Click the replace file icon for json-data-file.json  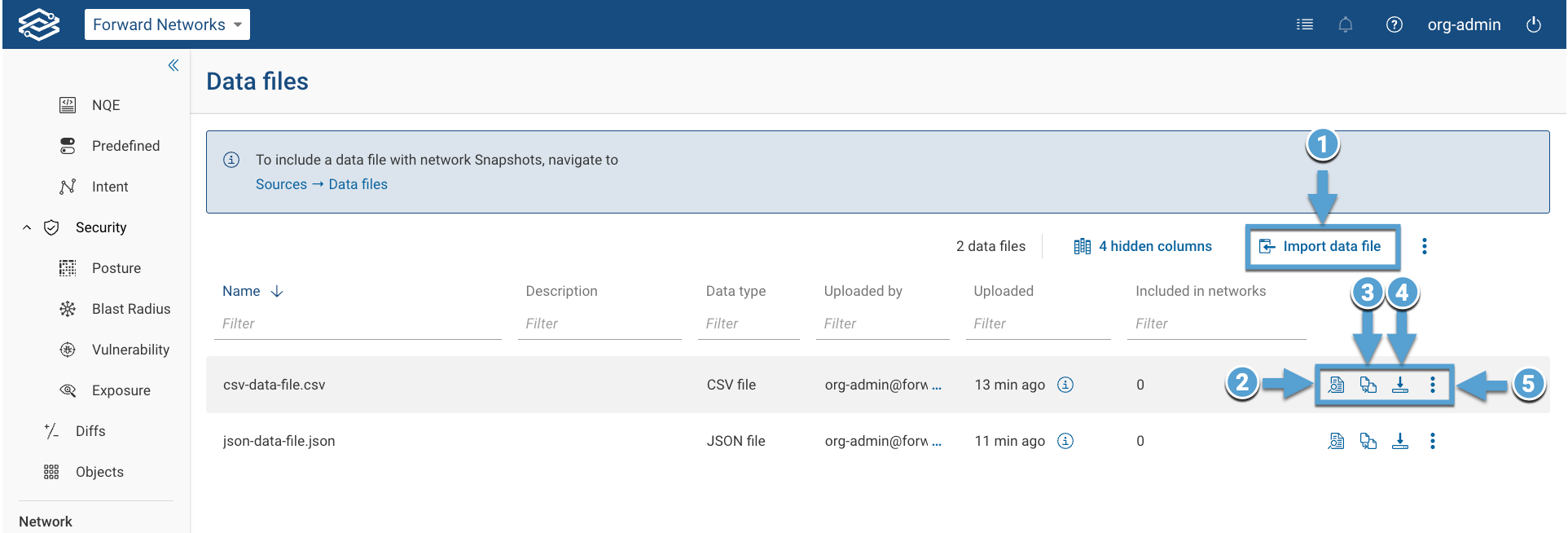click(1368, 441)
